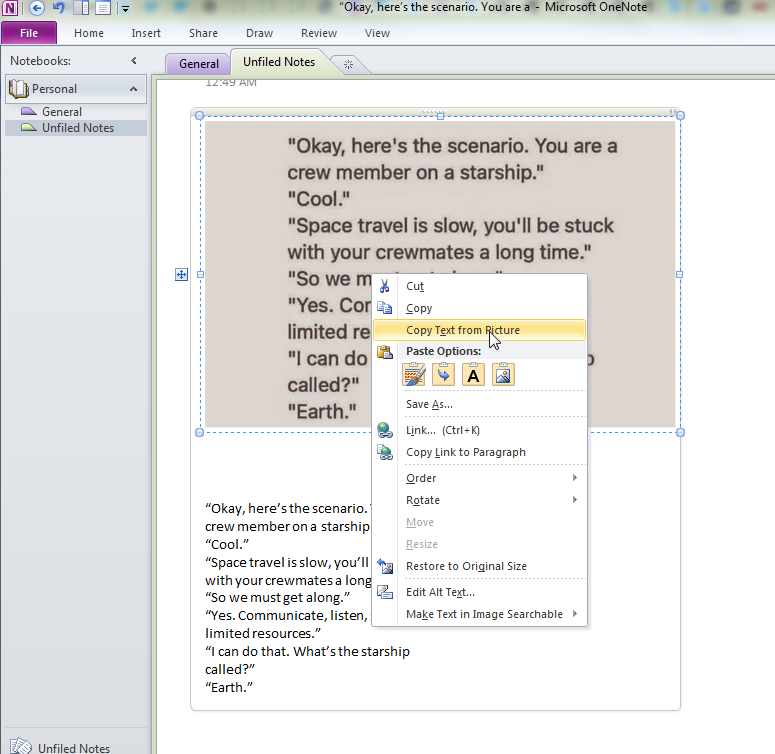Click the Make Text in Image Searchable arrow
This screenshot has height=754, width=775.
(x=574, y=613)
